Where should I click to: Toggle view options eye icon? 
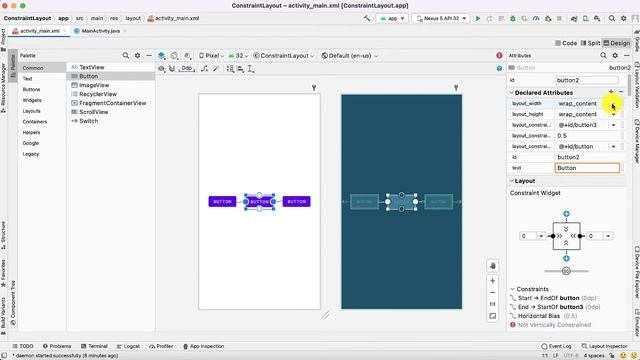pos(161,69)
